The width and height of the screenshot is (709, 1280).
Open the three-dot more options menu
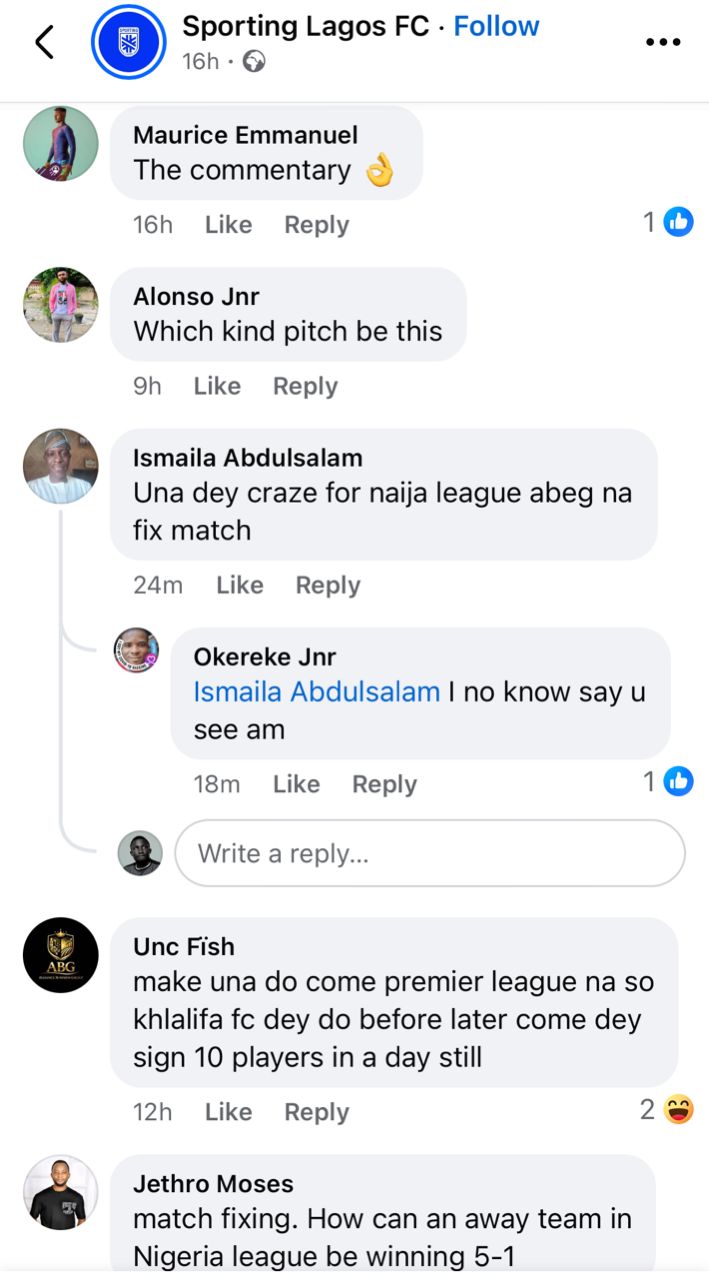pyautogui.click(x=662, y=42)
